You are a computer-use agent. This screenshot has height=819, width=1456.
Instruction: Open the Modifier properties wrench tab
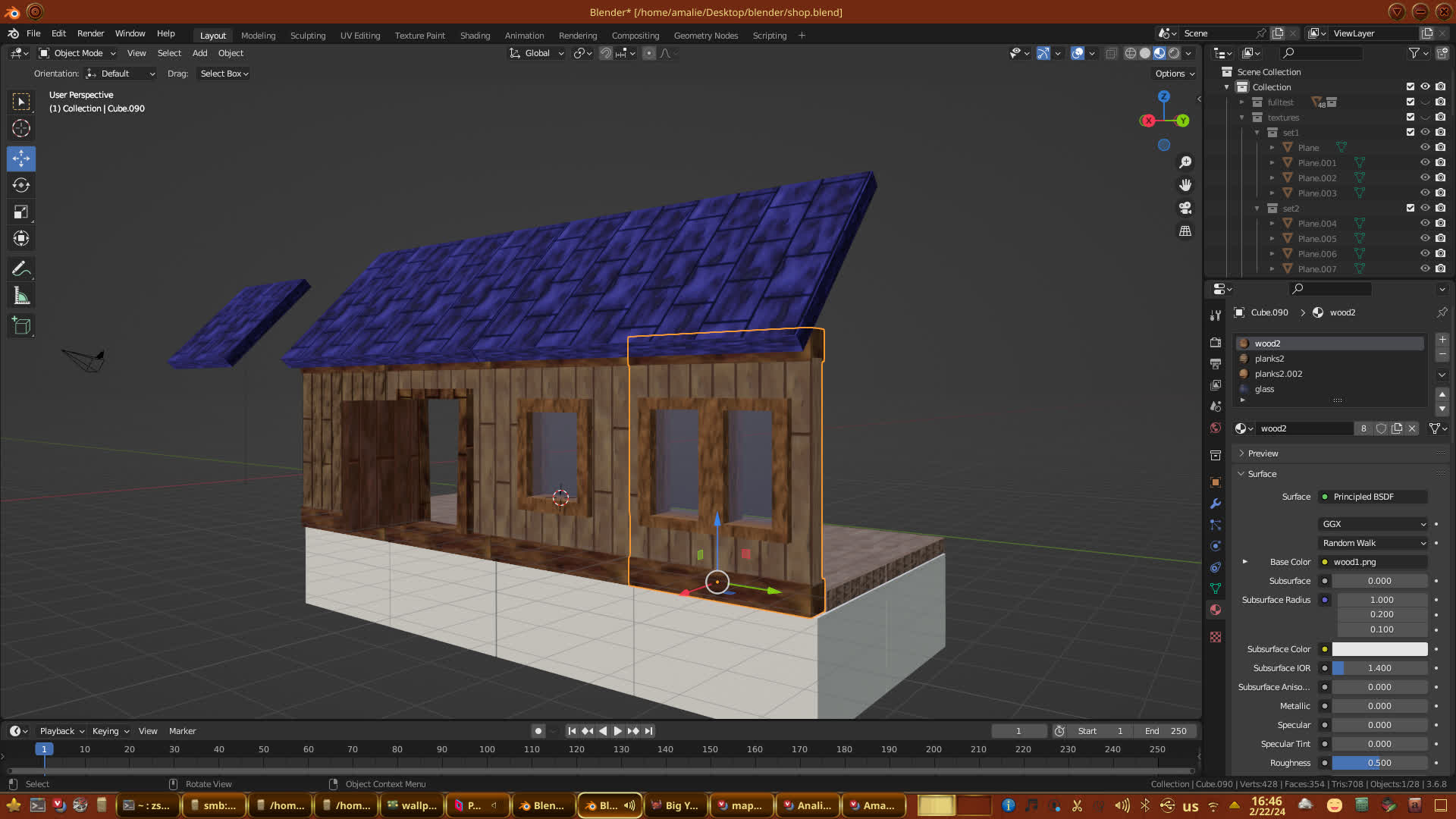1216,504
